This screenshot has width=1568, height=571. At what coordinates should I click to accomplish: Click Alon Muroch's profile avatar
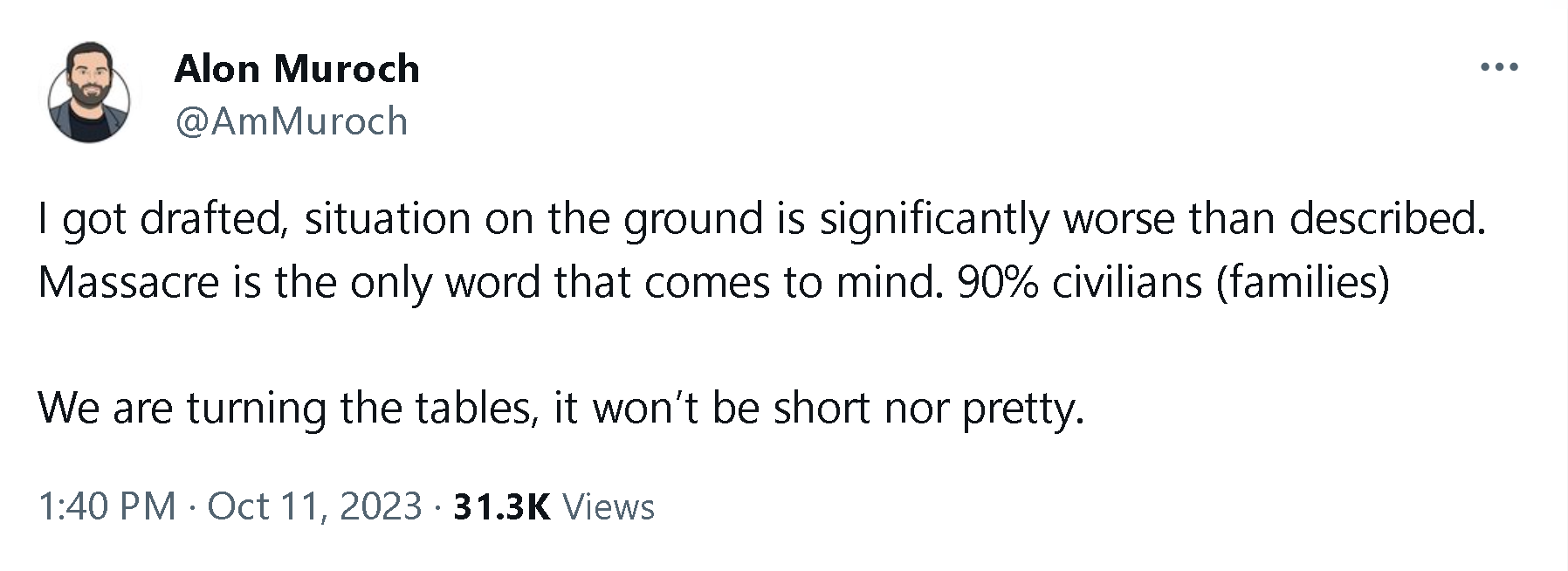89,92
